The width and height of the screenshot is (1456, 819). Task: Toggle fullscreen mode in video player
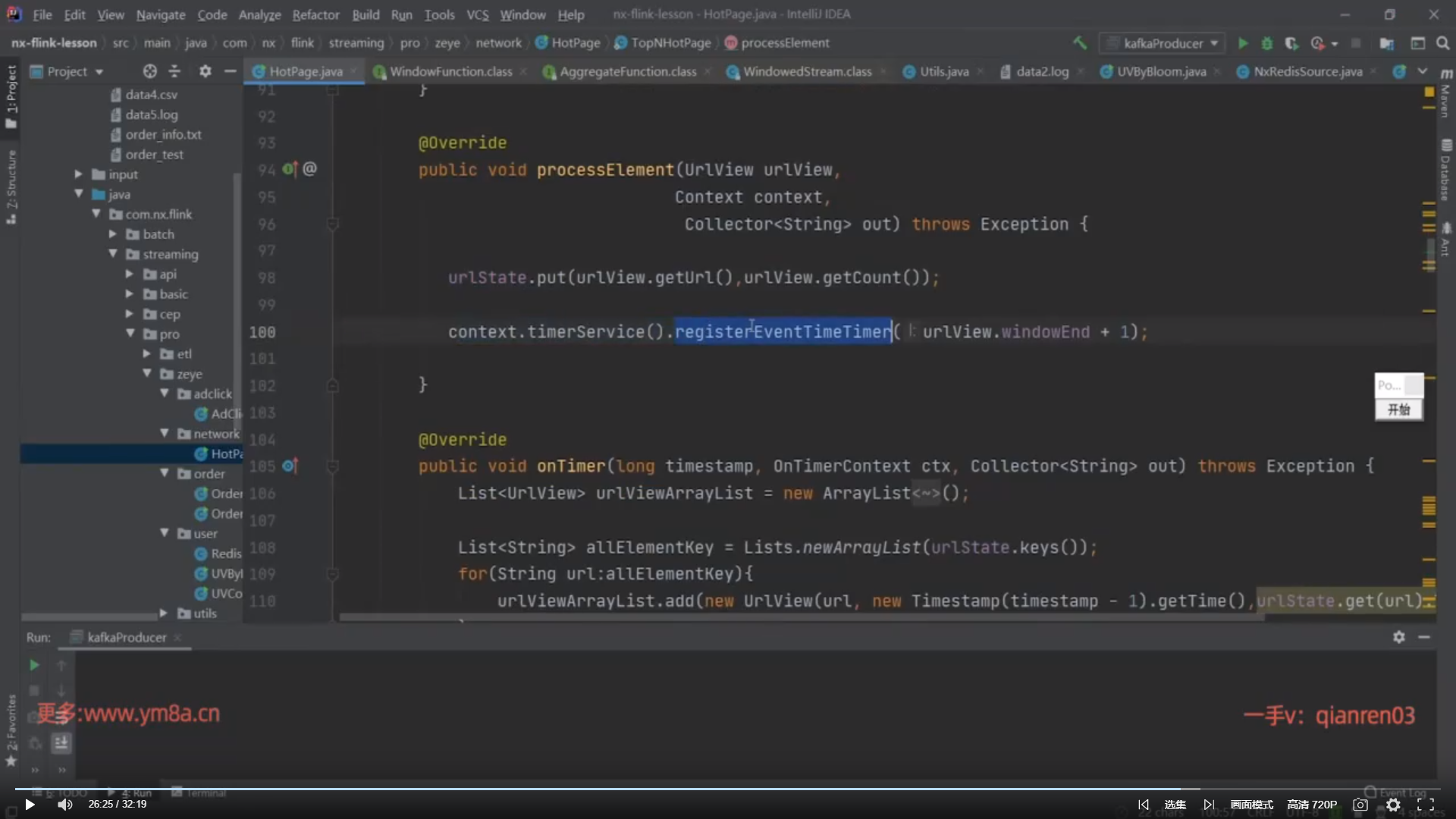pyautogui.click(x=1426, y=805)
